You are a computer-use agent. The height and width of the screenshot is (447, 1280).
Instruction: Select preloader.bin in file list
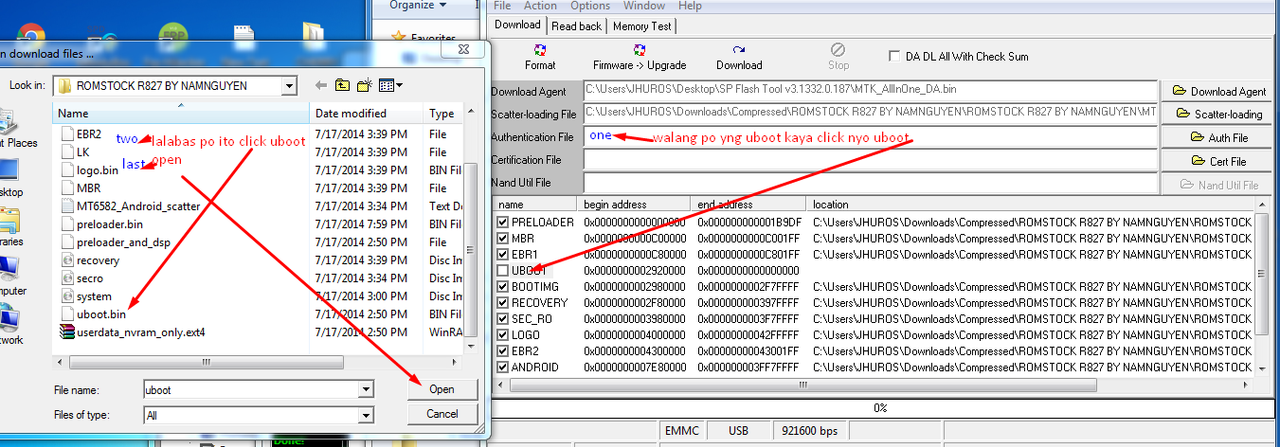tap(101, 224)
